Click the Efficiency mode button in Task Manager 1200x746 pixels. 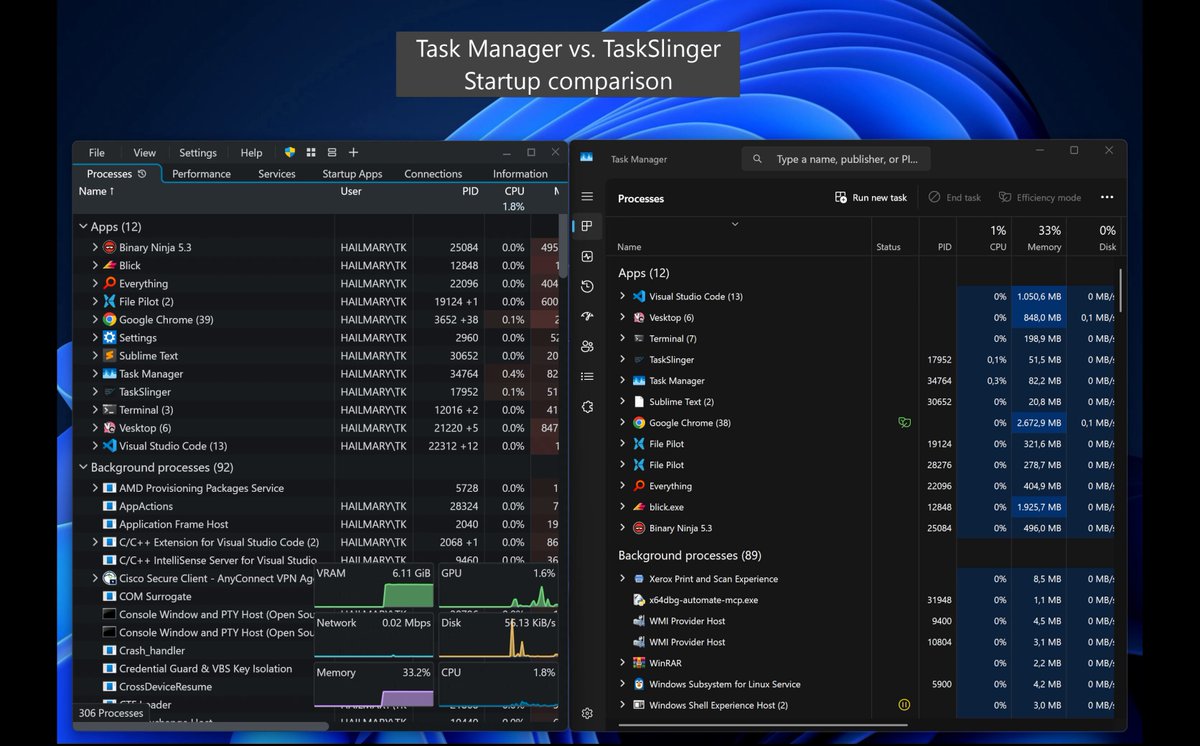click(1040, 198)
